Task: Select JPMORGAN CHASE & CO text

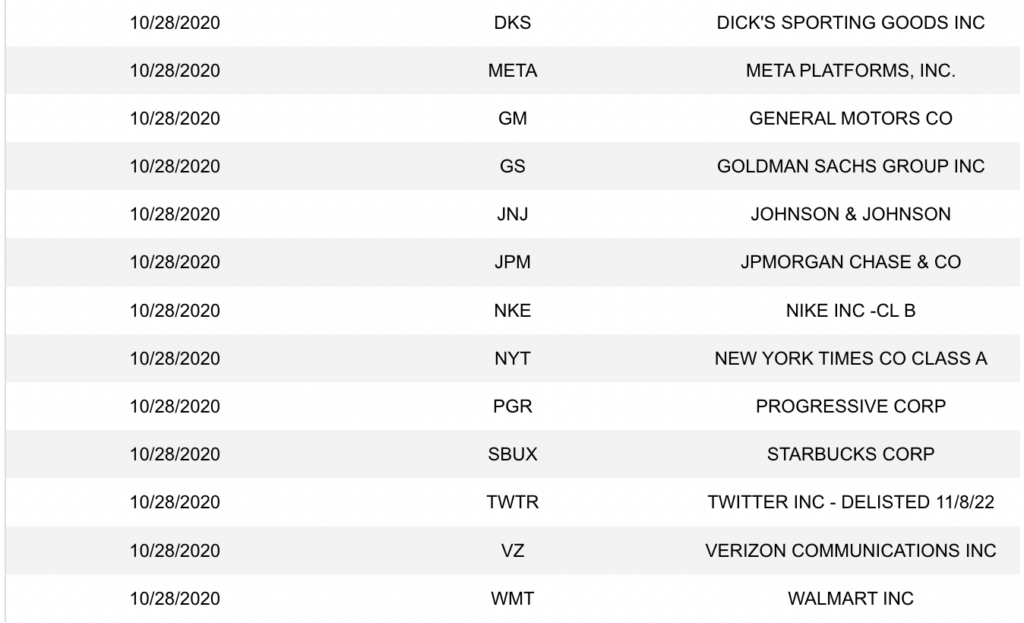Action: pyautogui.click(x=850, y=263)
